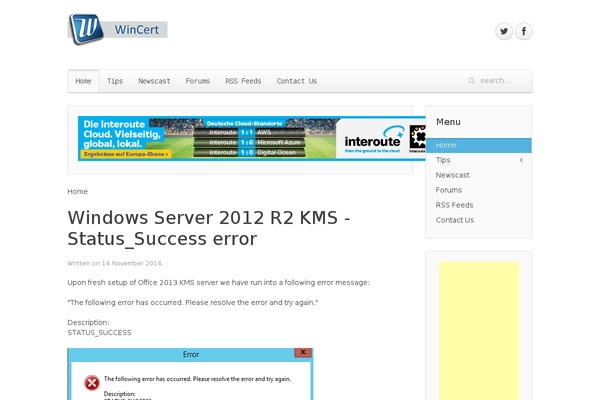This screenshot has width=600, height=400.
Task: Open RSS Feeds in the top navigation
Action: click(243, 81)
